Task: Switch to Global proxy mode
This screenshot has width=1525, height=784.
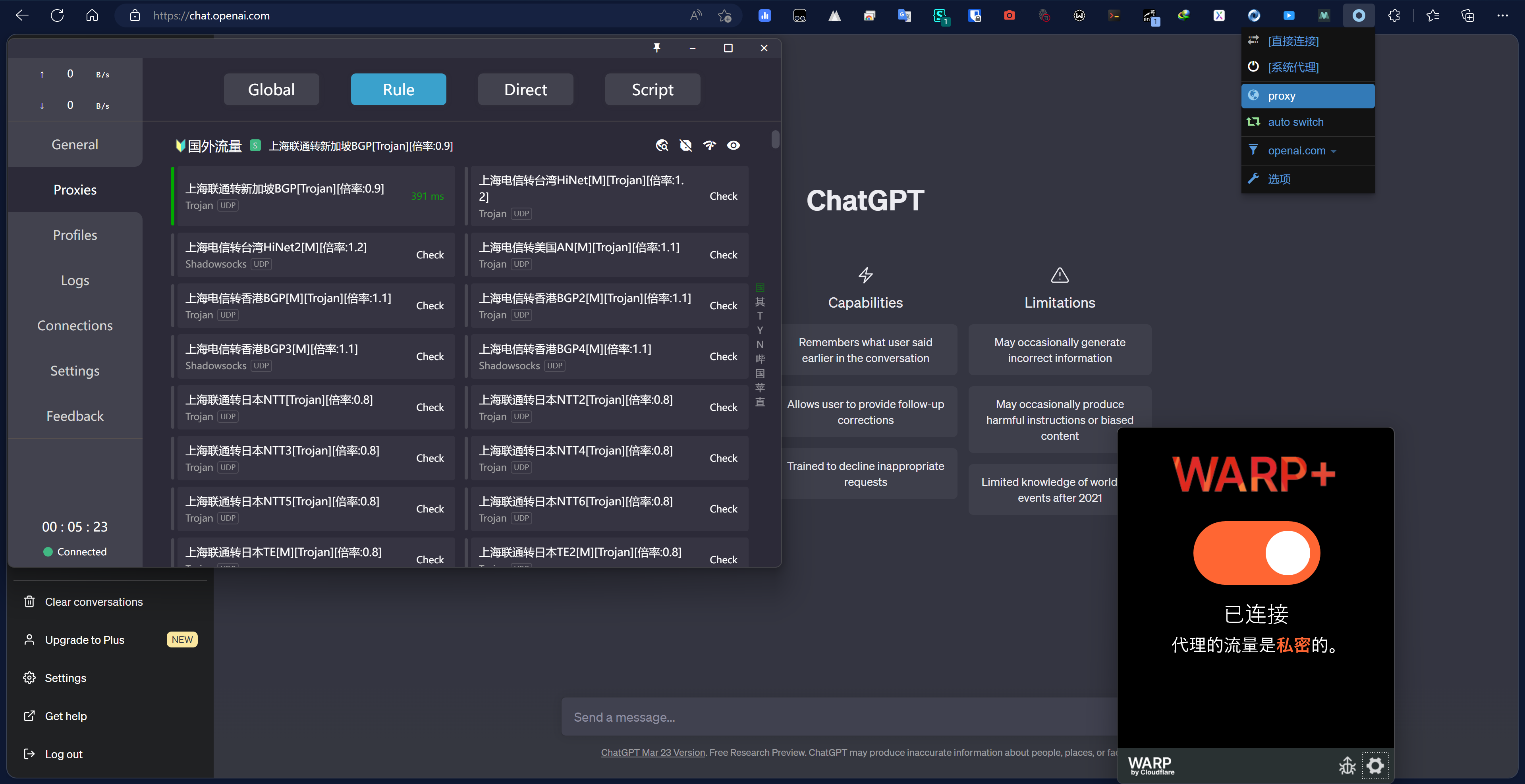Action: pos(271,89)
